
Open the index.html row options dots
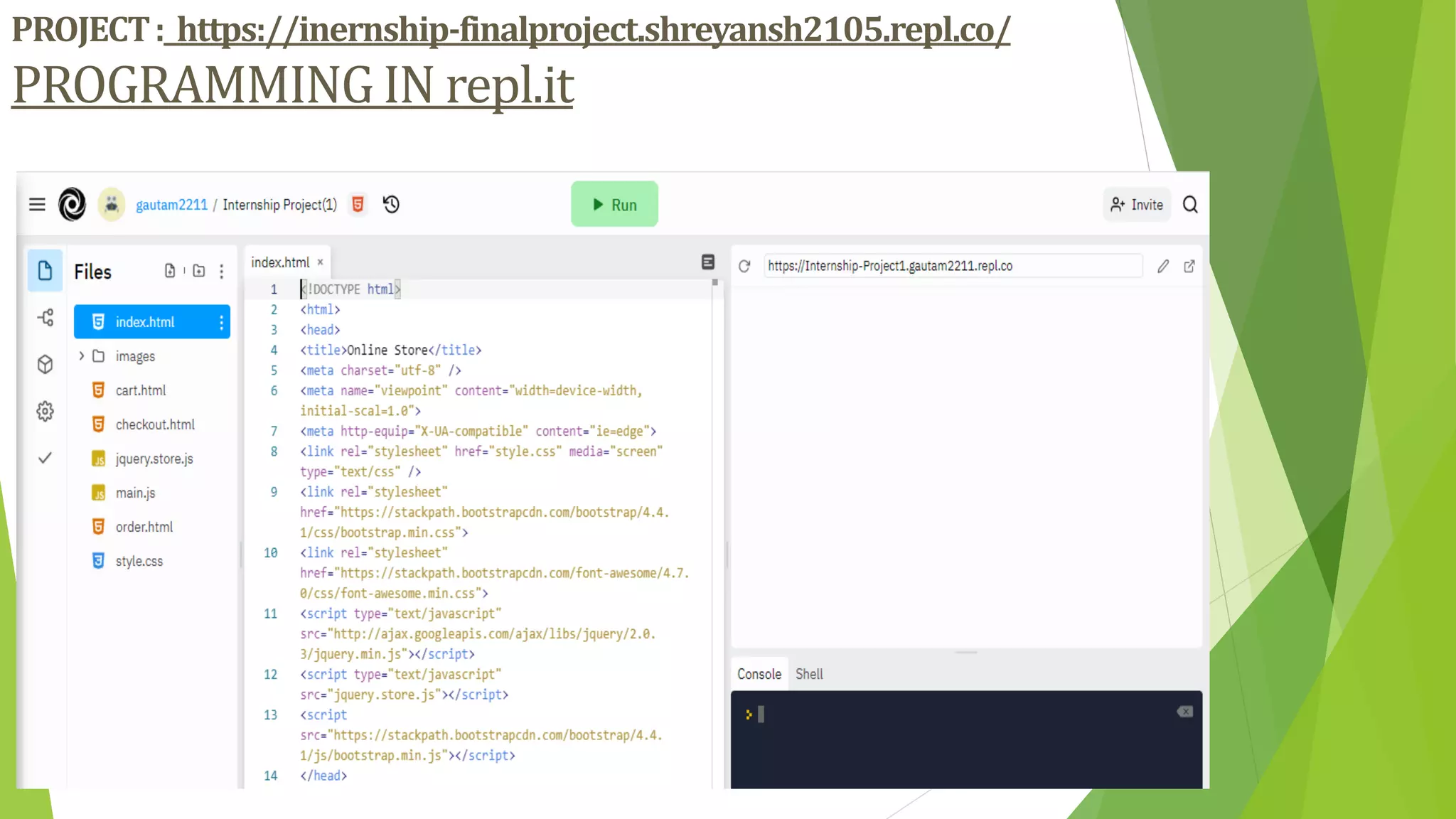[222, 323]
